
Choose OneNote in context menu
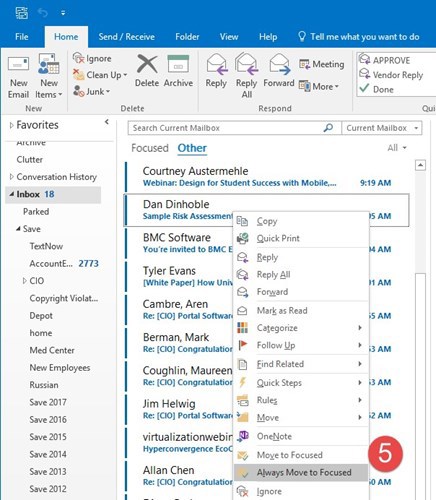click(301, 436)
